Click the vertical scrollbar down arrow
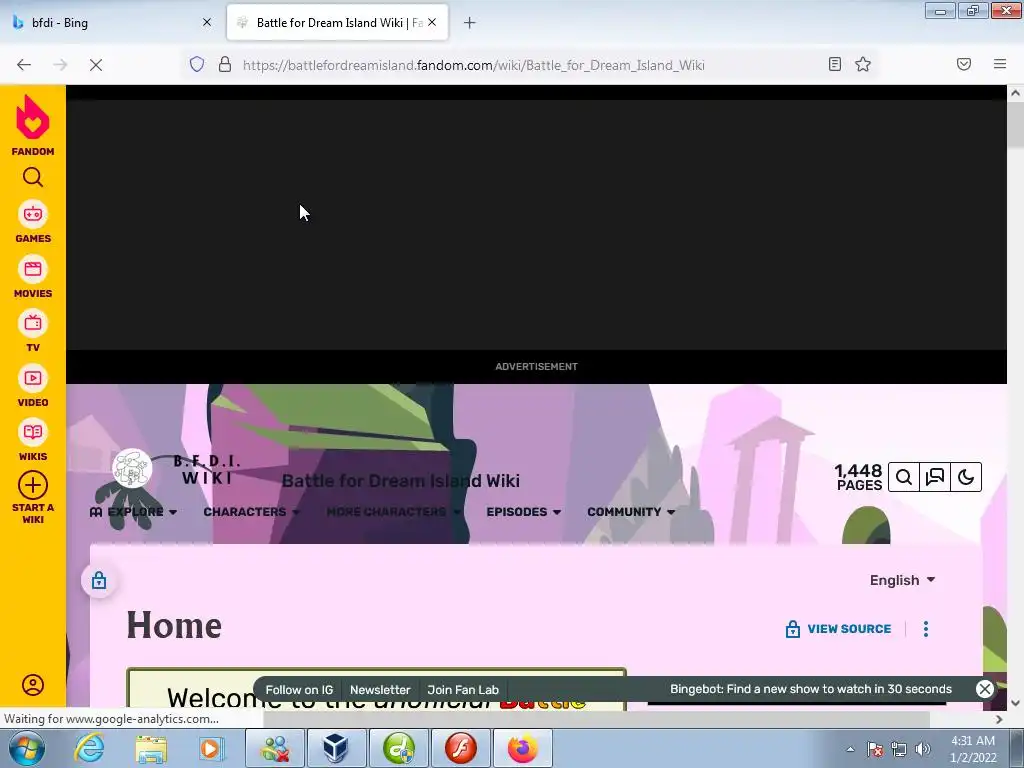 point(1015,703)
